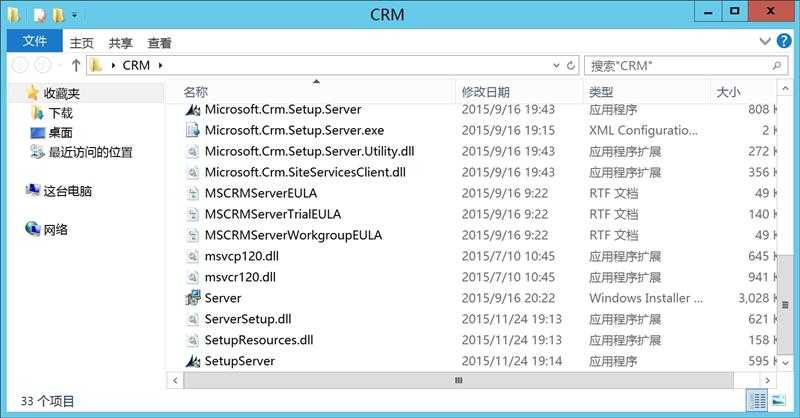Screen dimensions: 800x418
Task: Select the Microsoft.Crm.Setup.Server application icon
Action: tap(193, 109)
